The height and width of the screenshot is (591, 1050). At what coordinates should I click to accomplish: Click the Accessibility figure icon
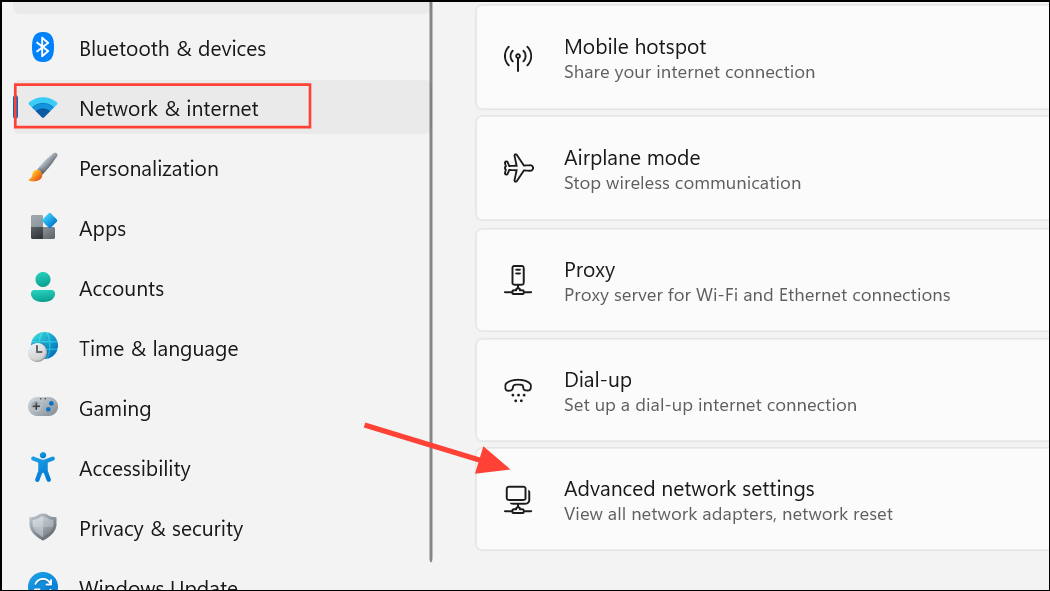43,467
